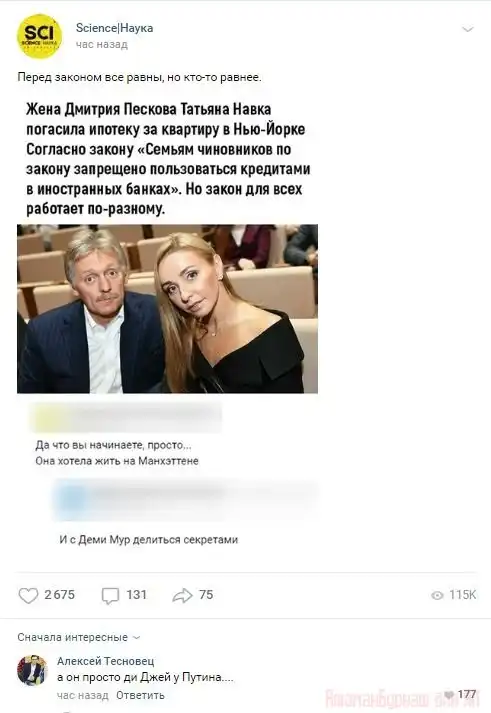Click the post caption 'Перед законом все равны'
The width and height of the screenshot is (491, 713).
coord(139,77)
